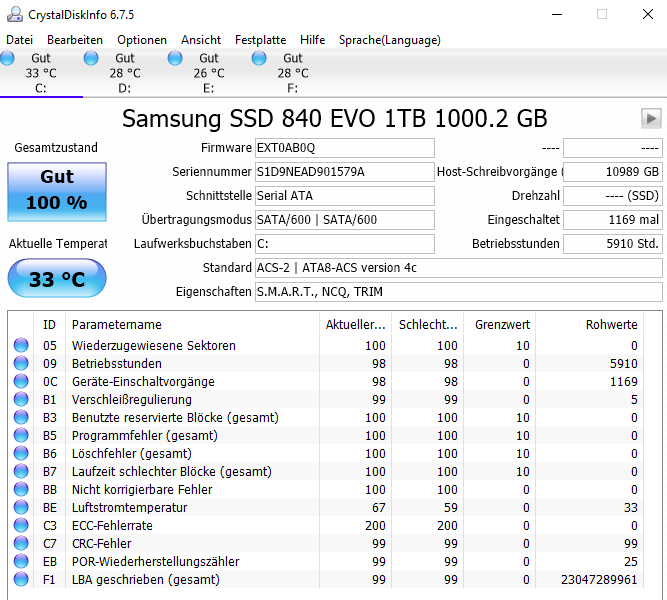Click status orb for Wiederzugewiesene Sektoren row

pyautogui.click(x=21, y=345)
